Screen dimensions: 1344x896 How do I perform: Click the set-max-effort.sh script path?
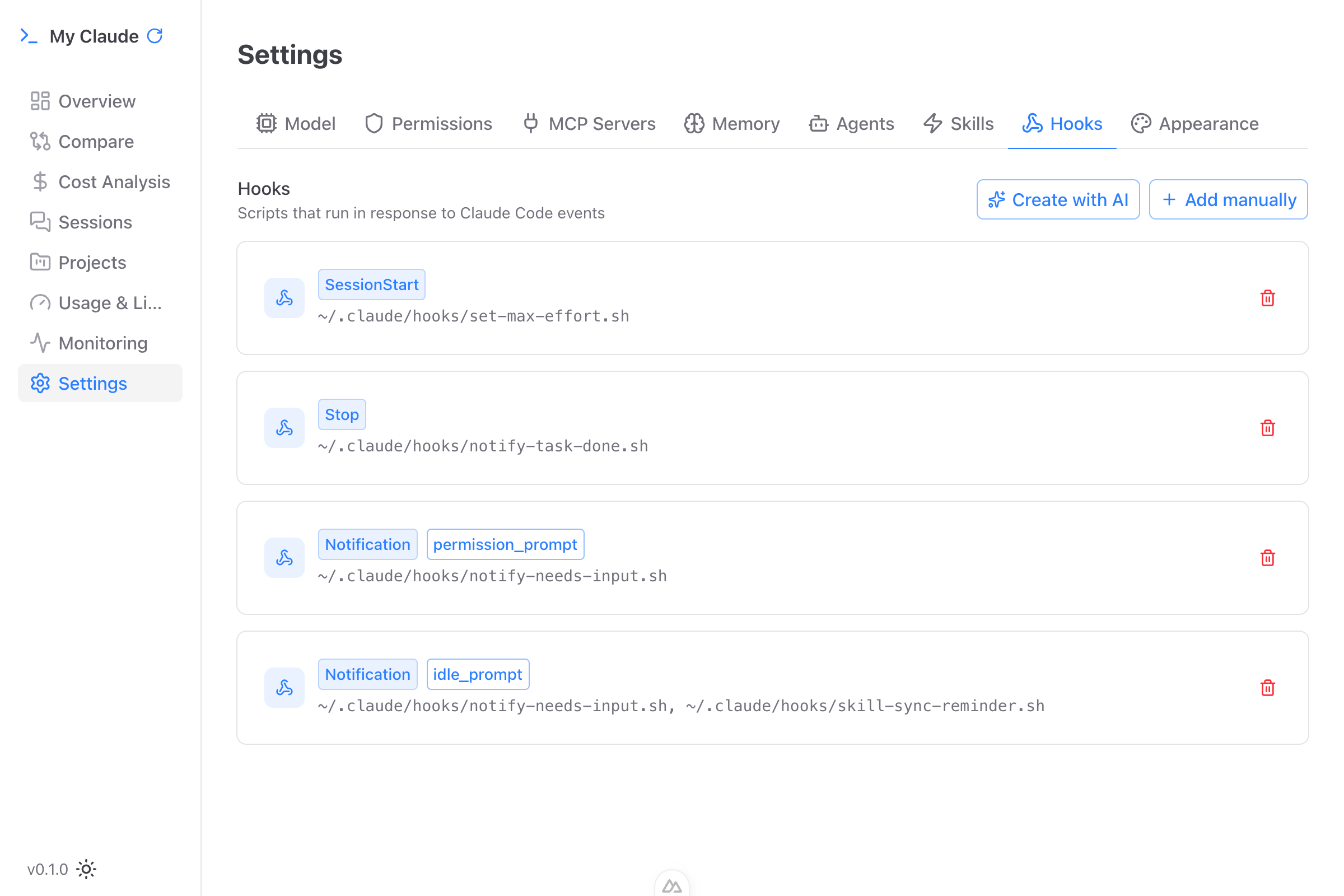click(474, 316)
